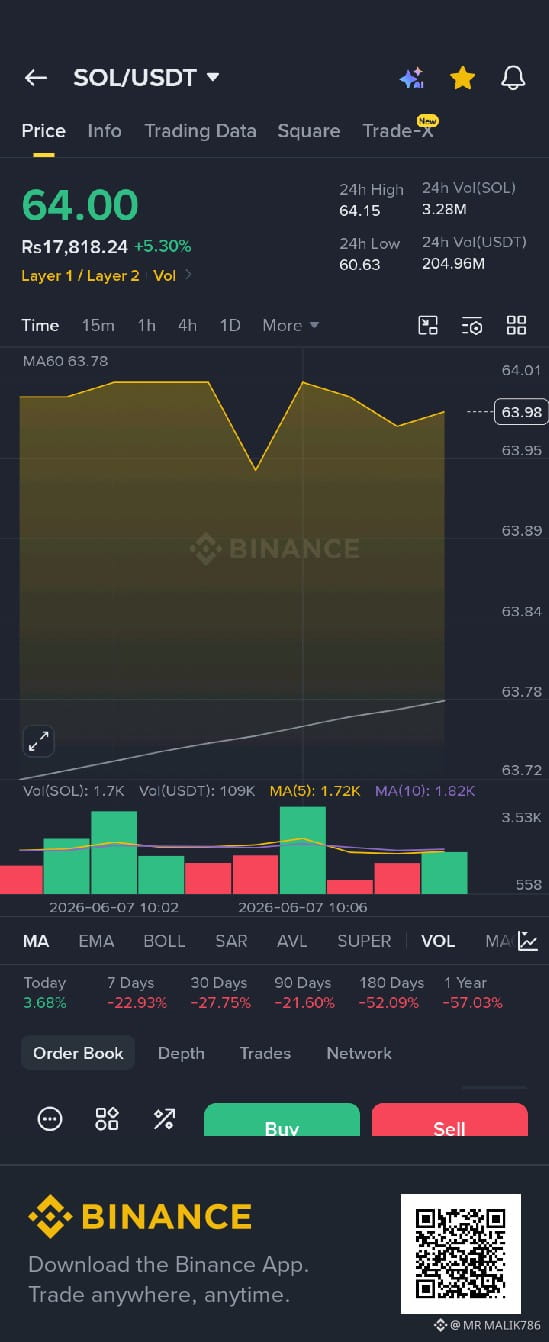
Task: Select the 15m chart interval
Action: (98, 325)
